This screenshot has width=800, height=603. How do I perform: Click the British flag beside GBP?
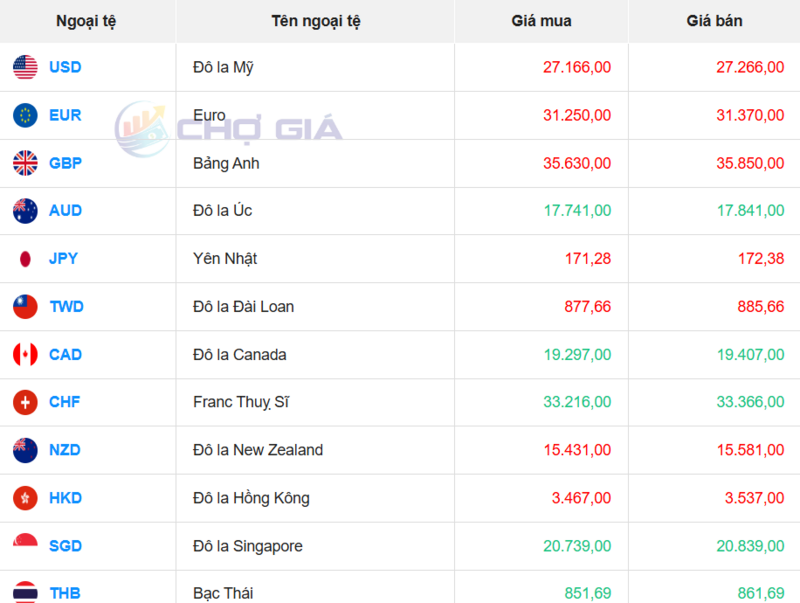[x=25, y=163]
